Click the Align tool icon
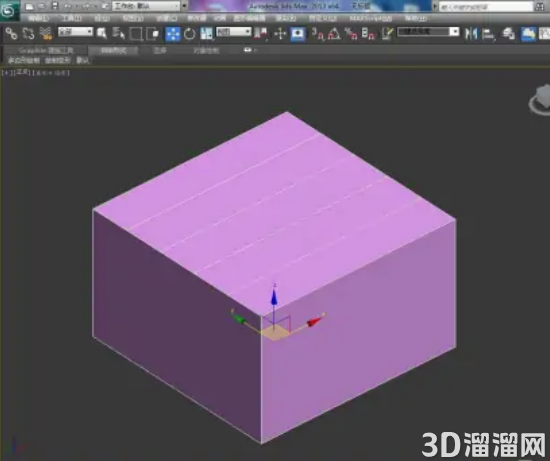The width and height of the screenshot is (550, 461). pos(488,34)
